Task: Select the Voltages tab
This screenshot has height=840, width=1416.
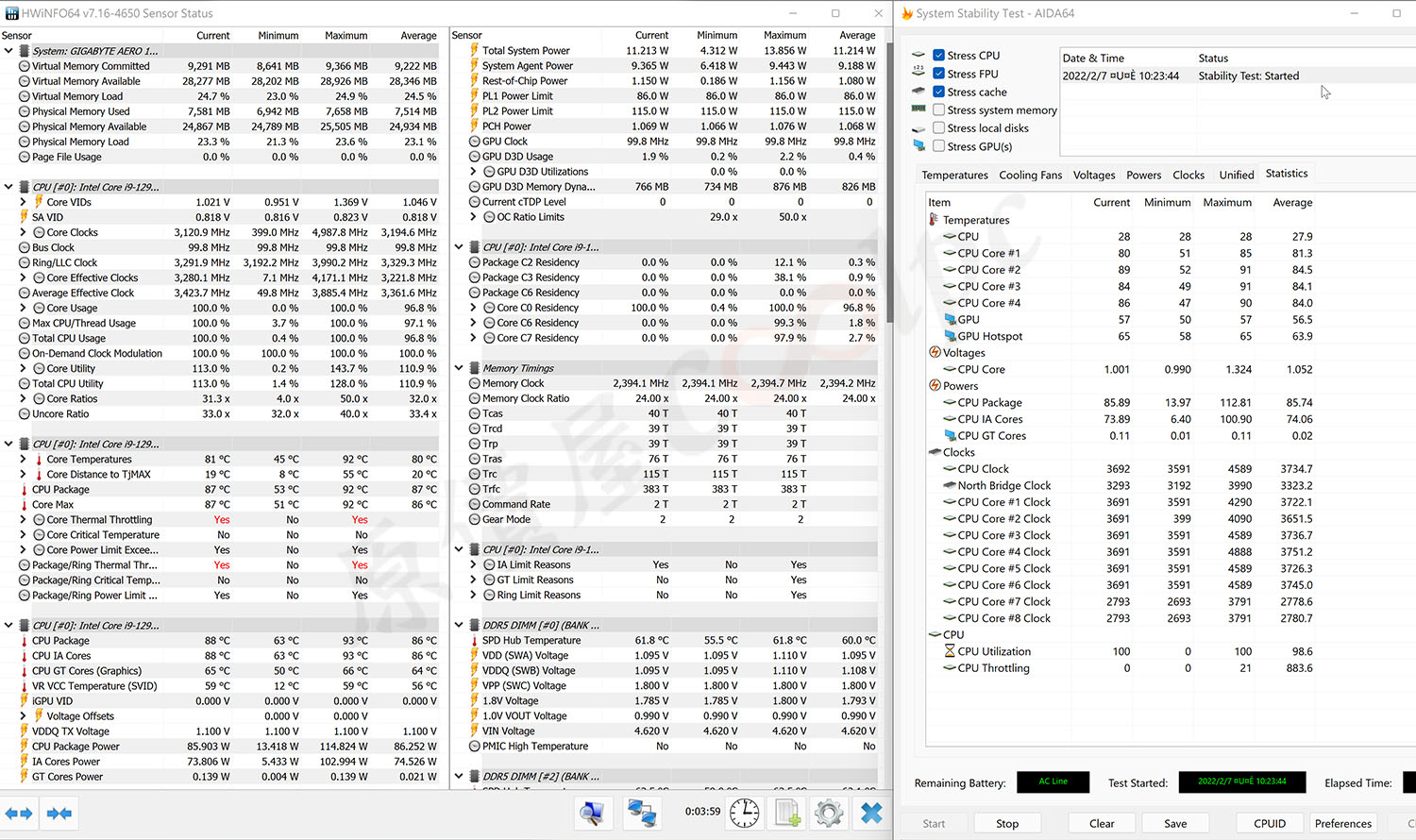Action: point(1094,175)
